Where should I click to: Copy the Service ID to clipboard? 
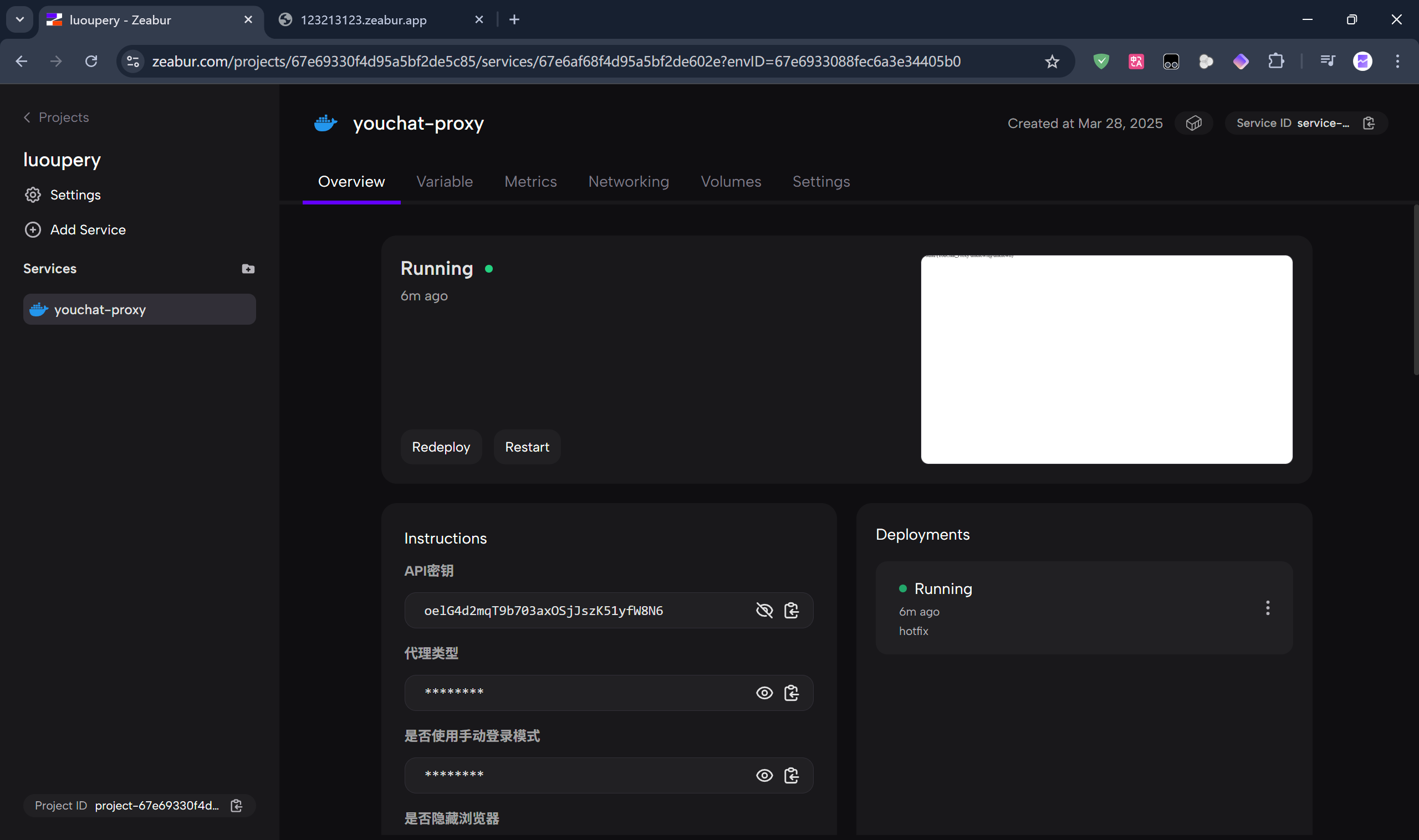1369,123
